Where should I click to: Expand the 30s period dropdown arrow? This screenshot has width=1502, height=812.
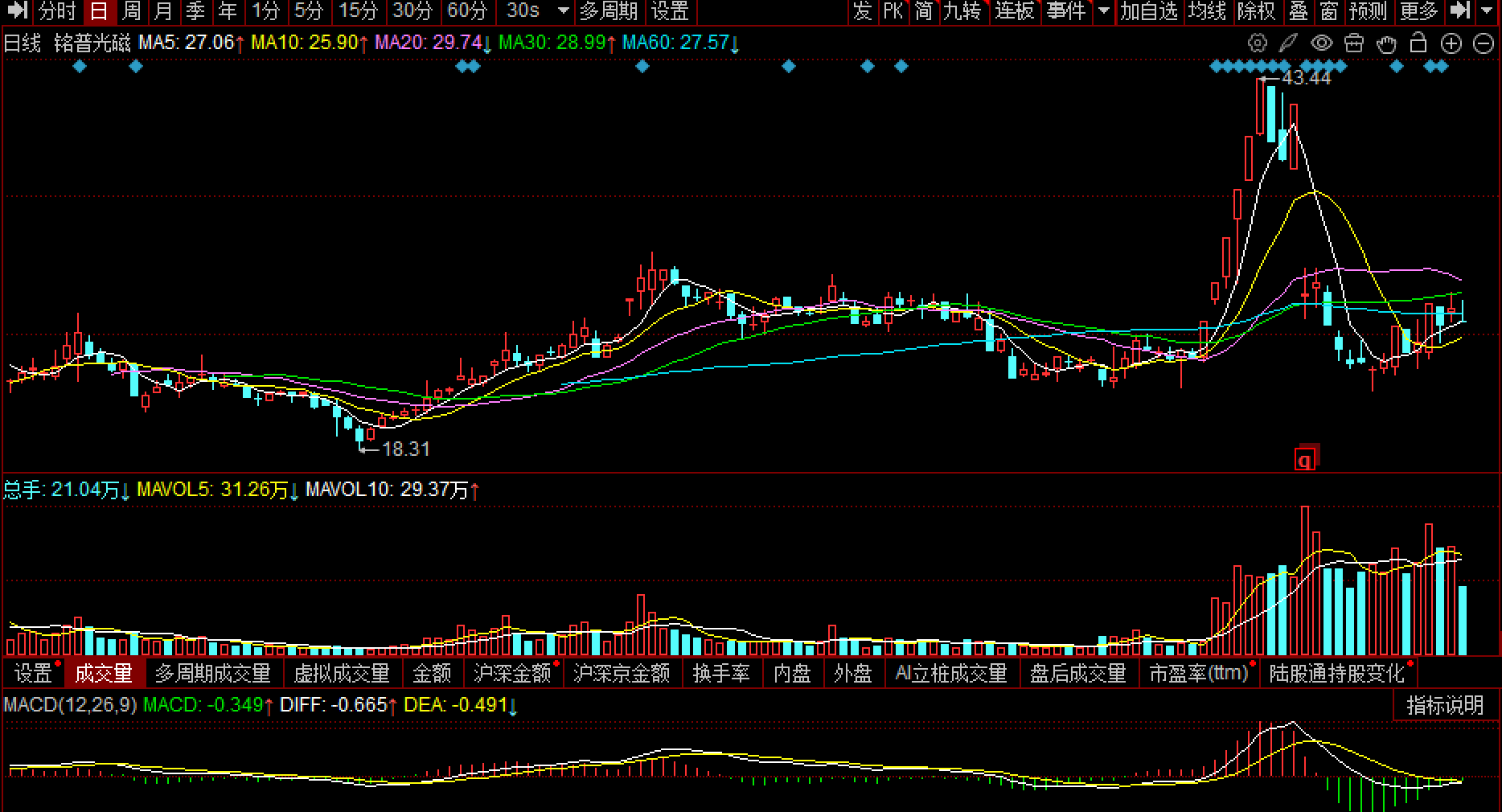click(x=563, y=11)
